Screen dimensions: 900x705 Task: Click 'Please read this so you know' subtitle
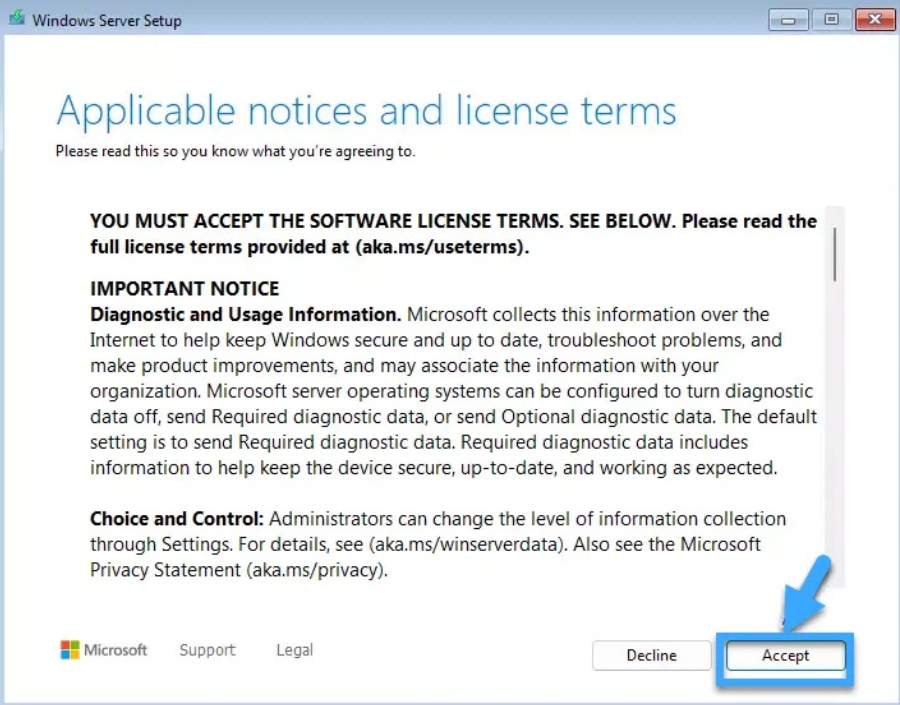click(x=235, y=152)
